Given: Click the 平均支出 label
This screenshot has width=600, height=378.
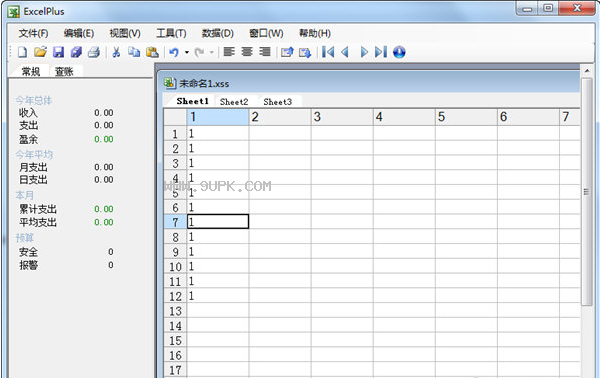Looking at the screenshot, I should [38, 222].
